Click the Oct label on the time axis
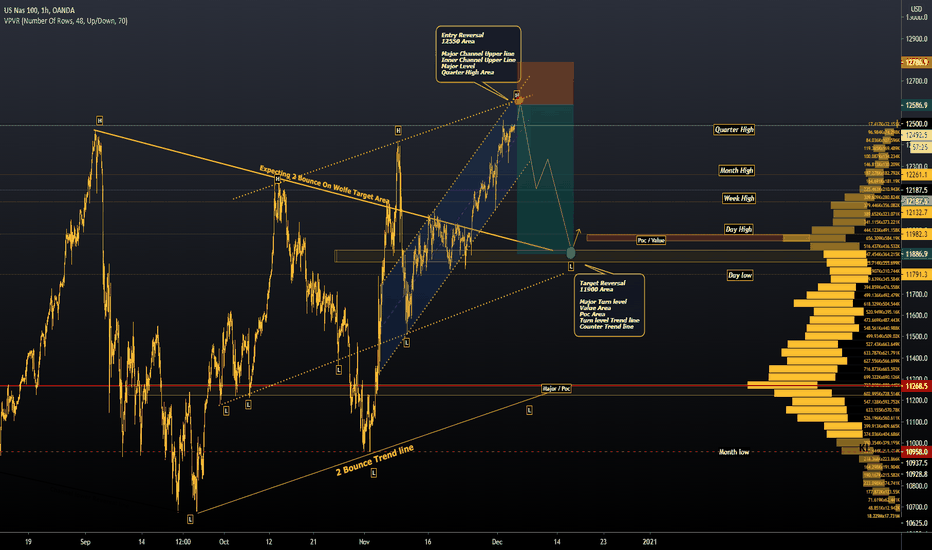 click(223, 542)
